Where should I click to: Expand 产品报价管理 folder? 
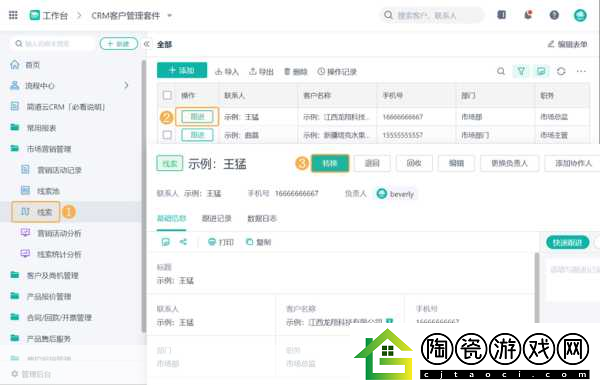tap(41, 296)
